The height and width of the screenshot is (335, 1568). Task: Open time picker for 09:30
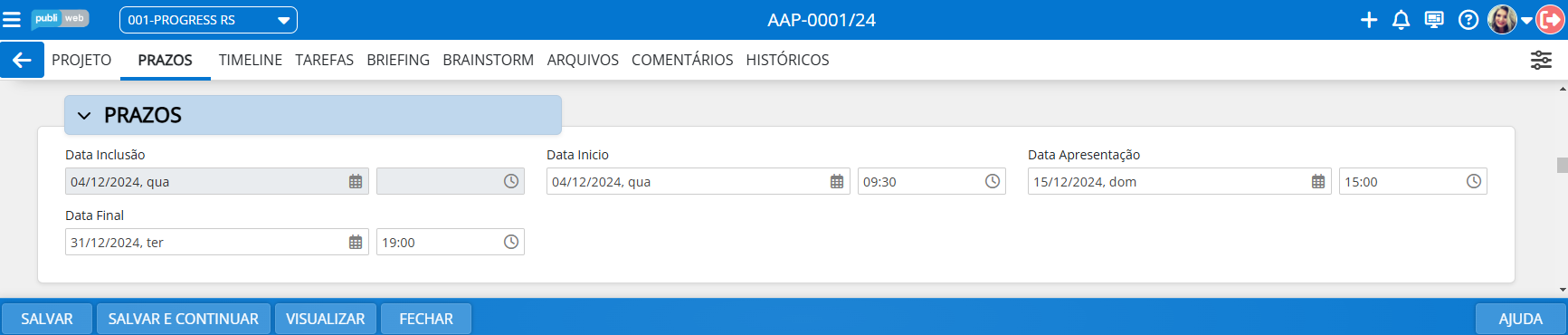(x=993, y=181)
